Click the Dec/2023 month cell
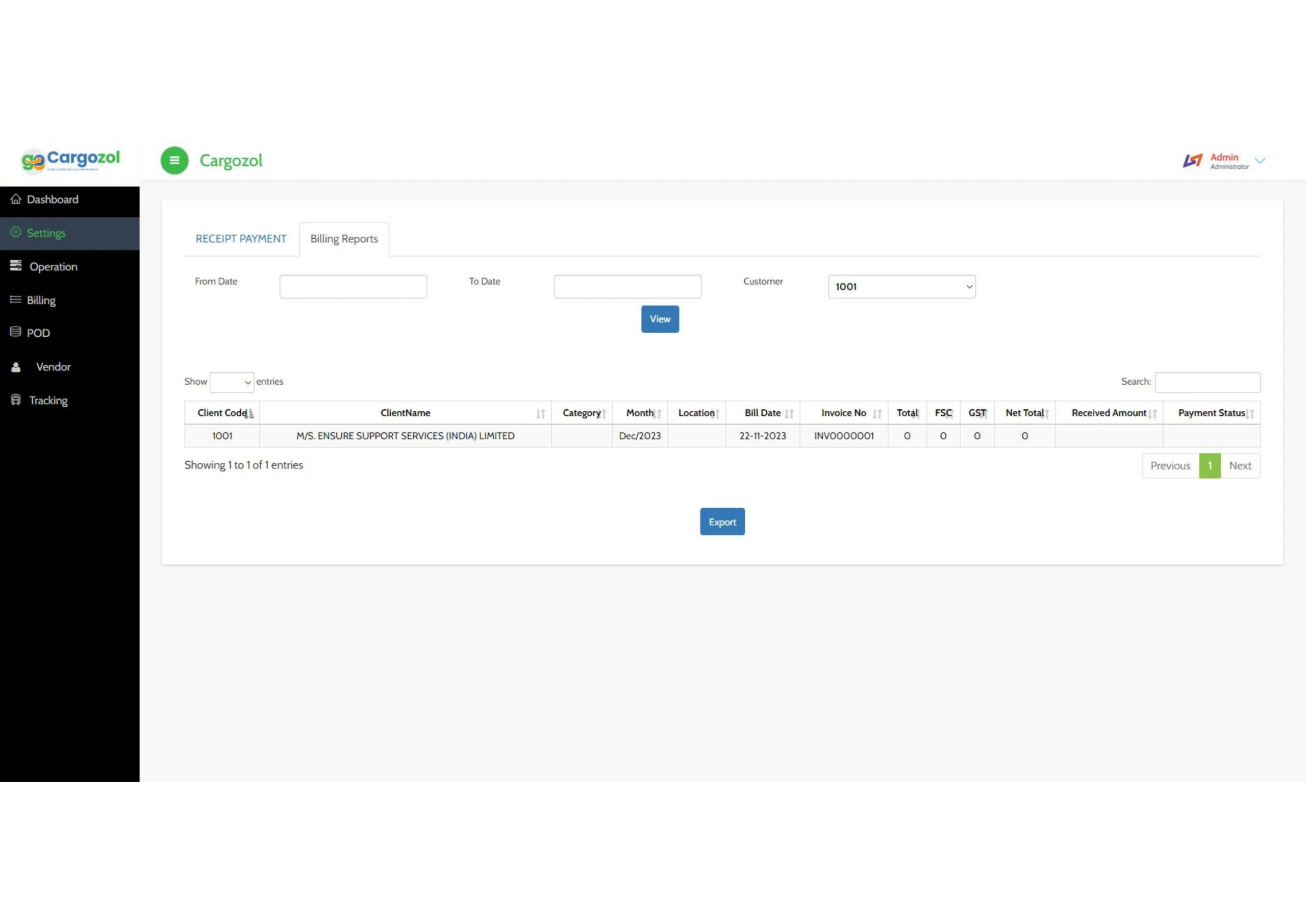This screenshot has width=1306, height=924. (640, 436)
